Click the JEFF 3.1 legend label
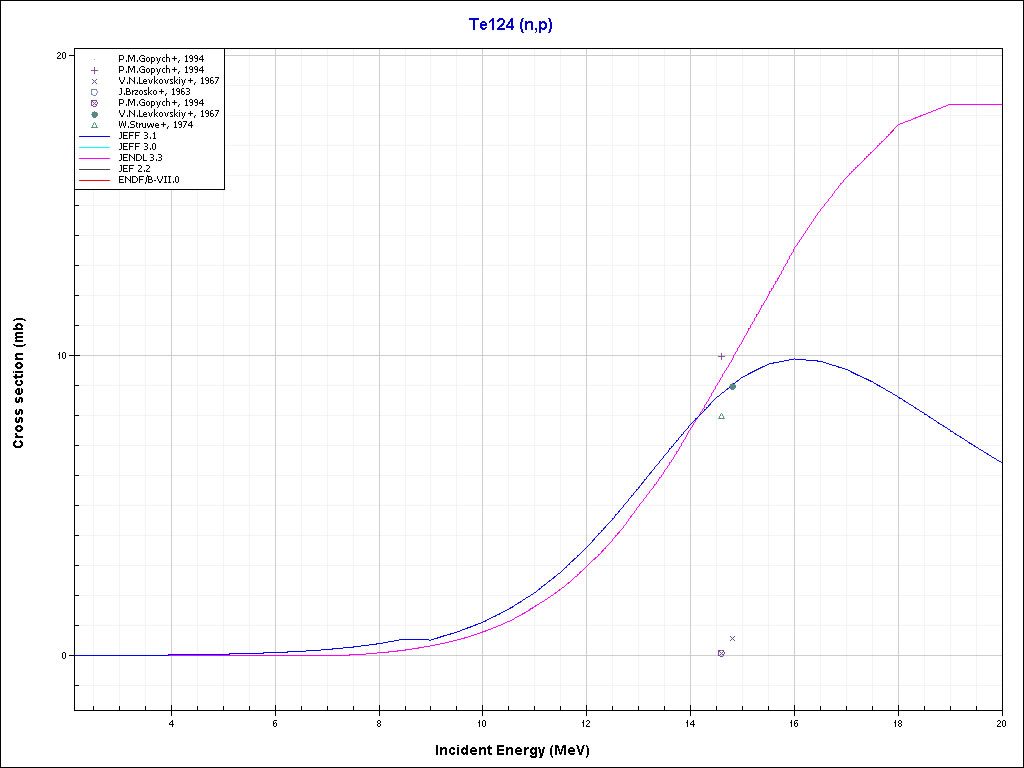Viewport: 1024px width, 768px height. pos(137,136)
